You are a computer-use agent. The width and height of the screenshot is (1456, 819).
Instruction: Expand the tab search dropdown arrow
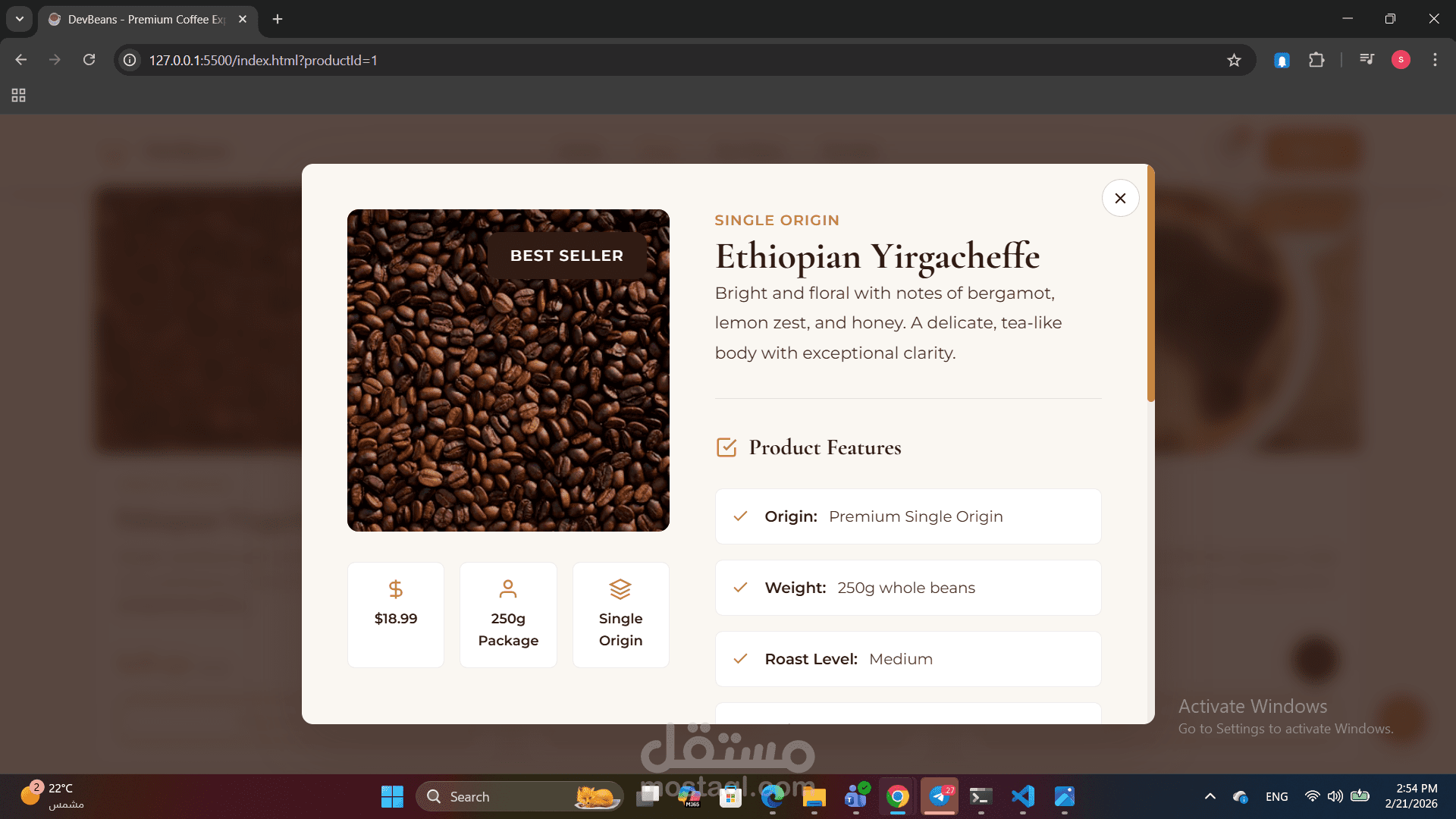[19, 19]
